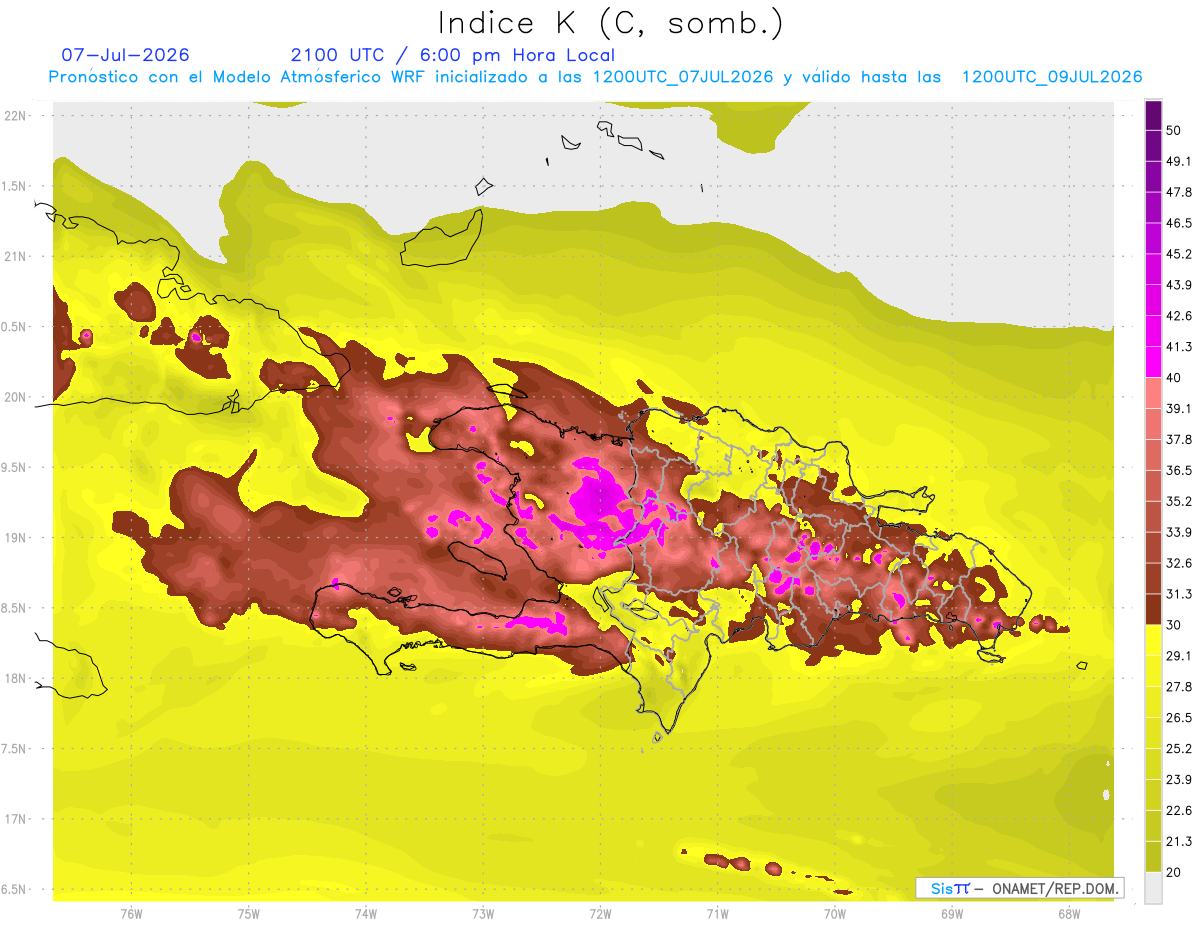Click the longitude label '72W'
This screenshot has width=1200, height=927.
600,913
